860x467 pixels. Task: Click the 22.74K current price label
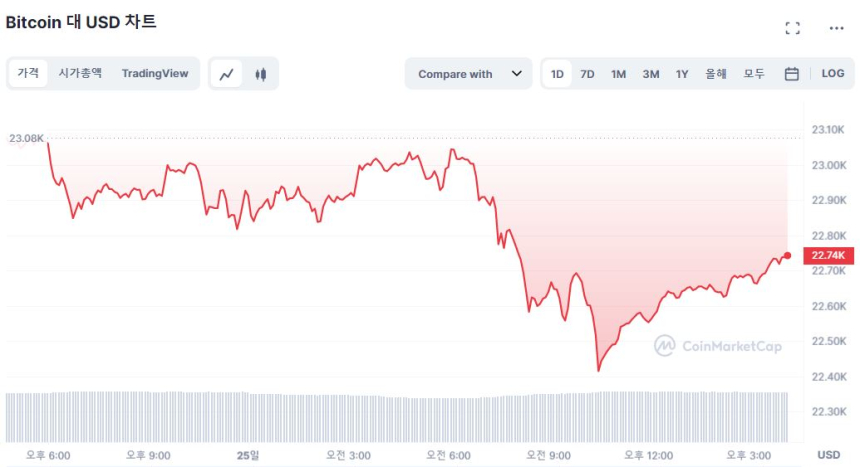(829, 256)
